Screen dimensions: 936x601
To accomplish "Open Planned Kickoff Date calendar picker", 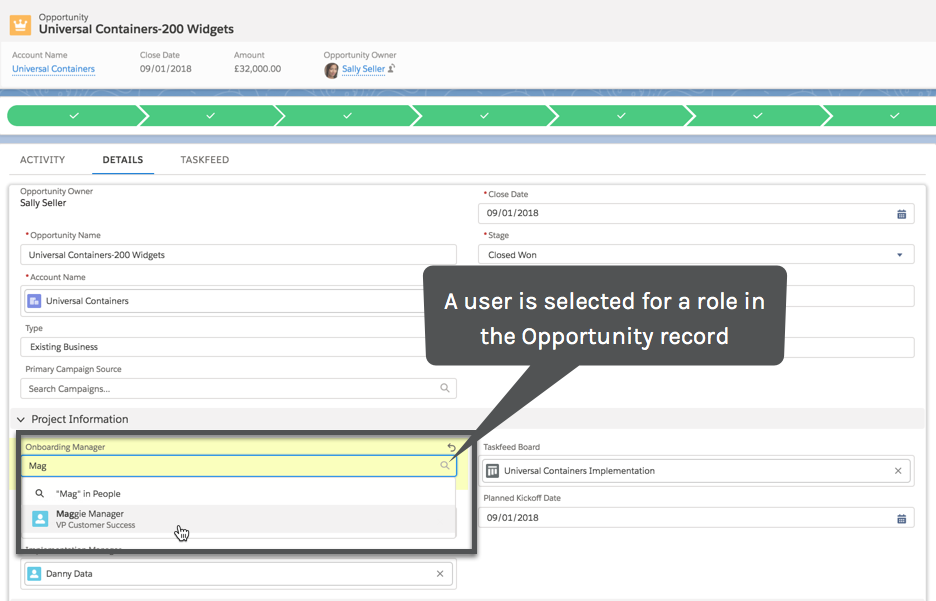I will [x=901, y=518].
